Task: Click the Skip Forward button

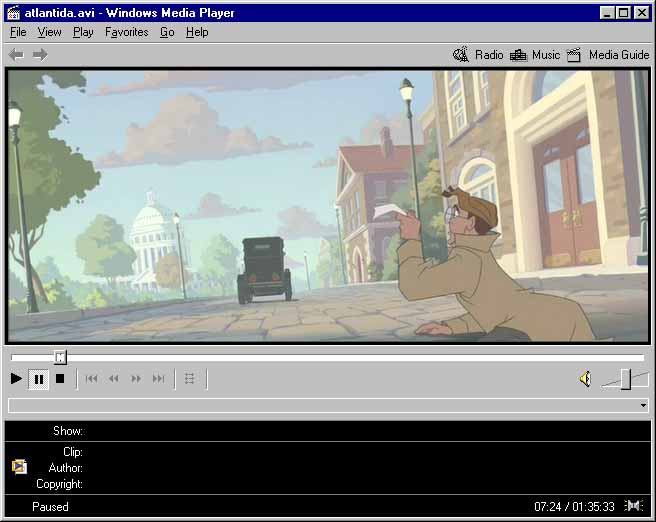Action: pyautogui.click(x=158, y=379)
